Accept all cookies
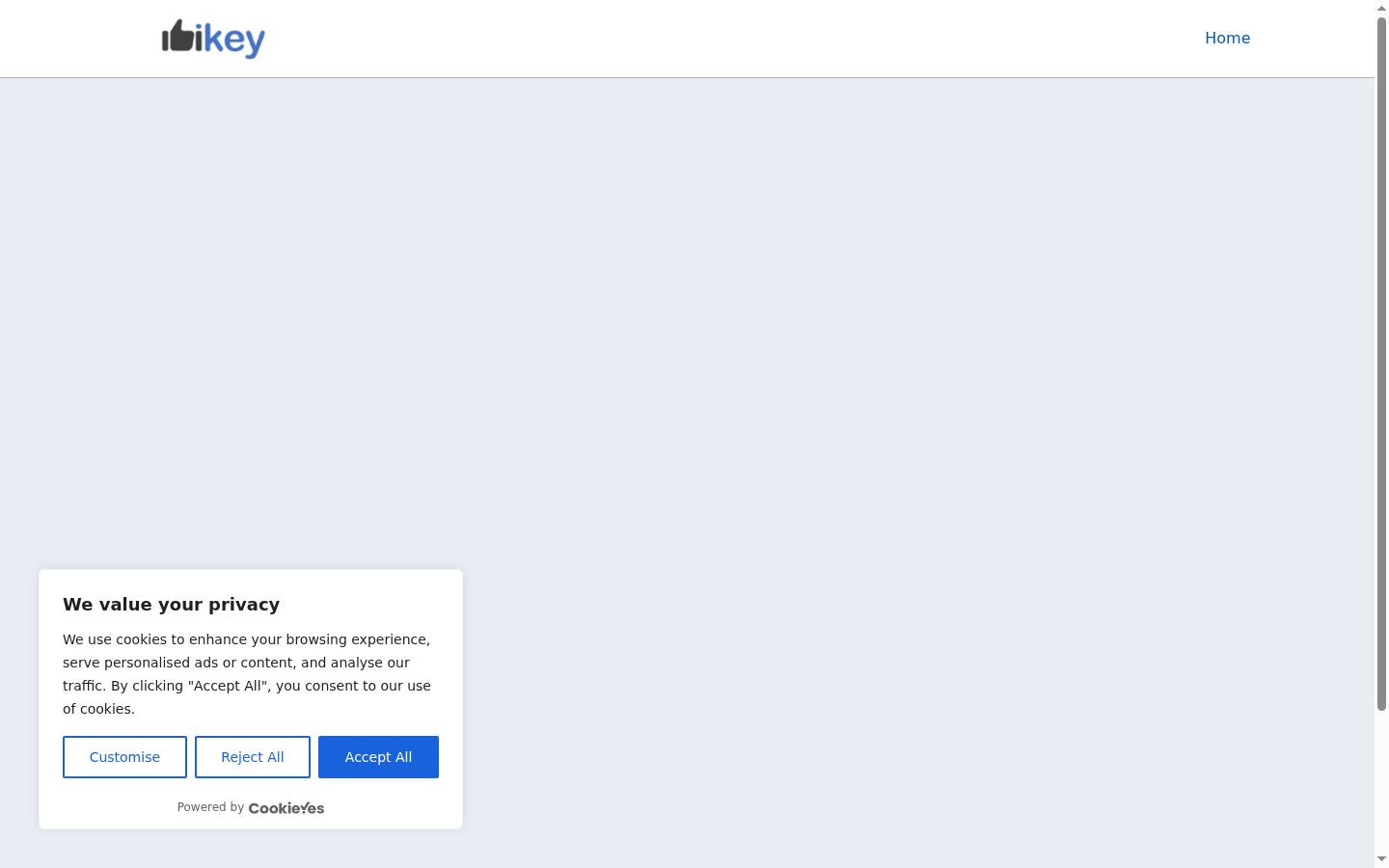The image size is (1389, 868). click(x=378, y=757)
